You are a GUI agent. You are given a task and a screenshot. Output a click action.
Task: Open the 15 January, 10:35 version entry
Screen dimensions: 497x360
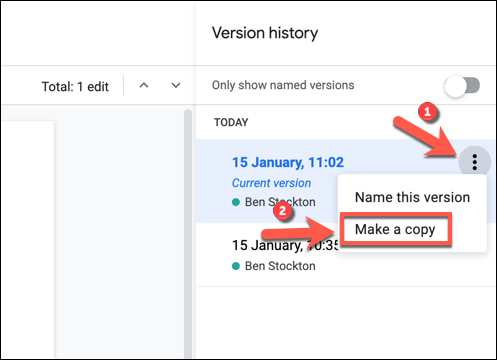(285, 245)
